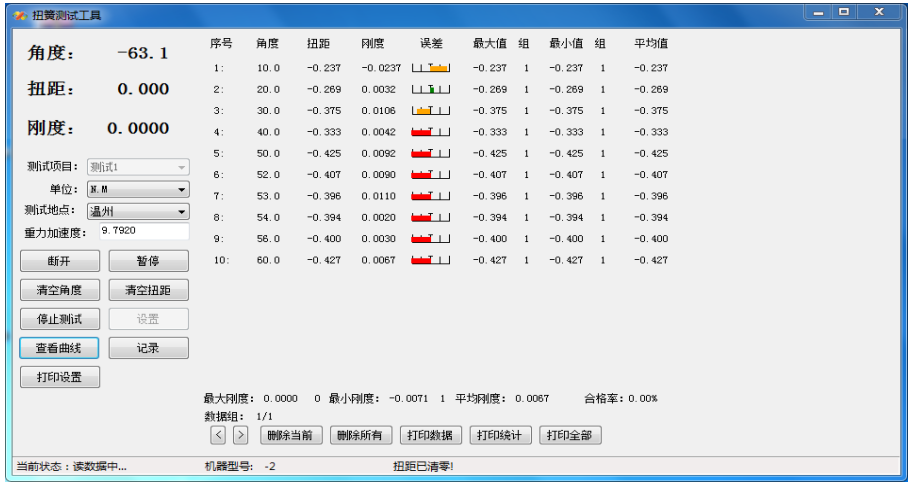914x486 pixels.
Task: Click the 平均值 column header
Action: coord(651,43)
